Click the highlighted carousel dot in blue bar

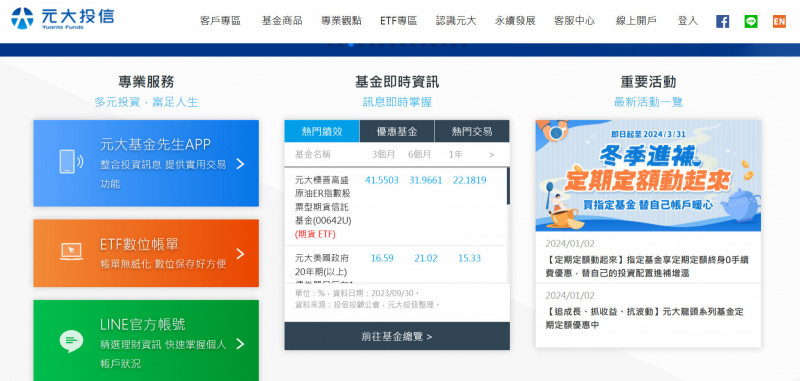(x=351, y=44)
